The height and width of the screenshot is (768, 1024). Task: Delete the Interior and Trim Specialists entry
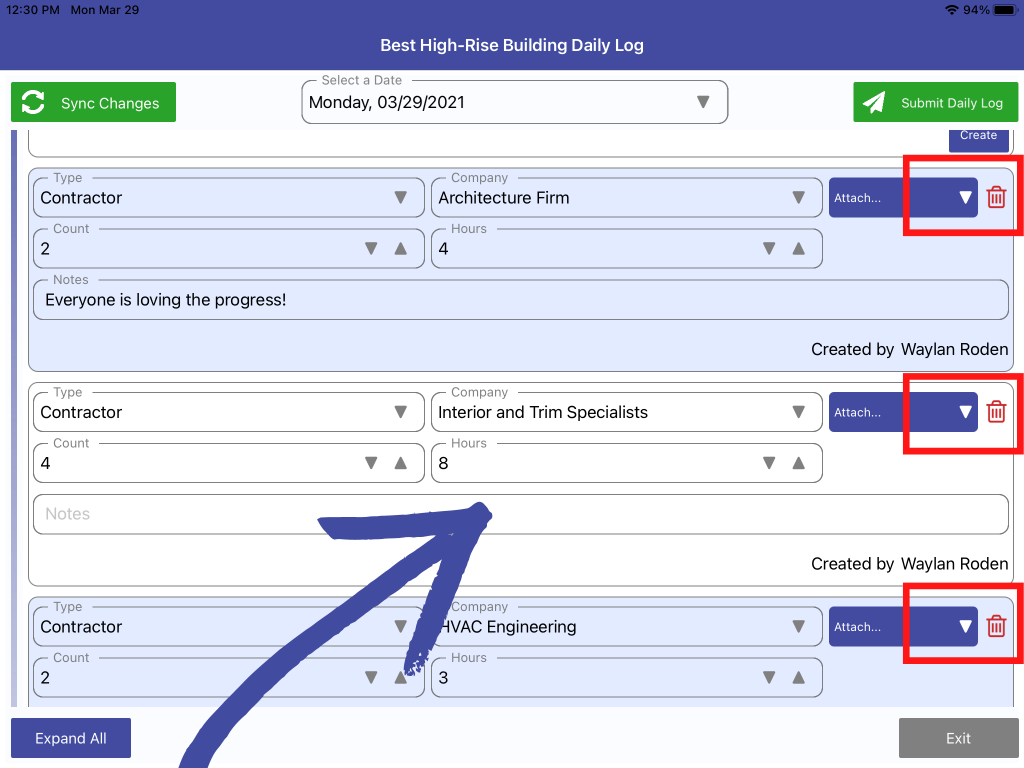tap(996, 411)
